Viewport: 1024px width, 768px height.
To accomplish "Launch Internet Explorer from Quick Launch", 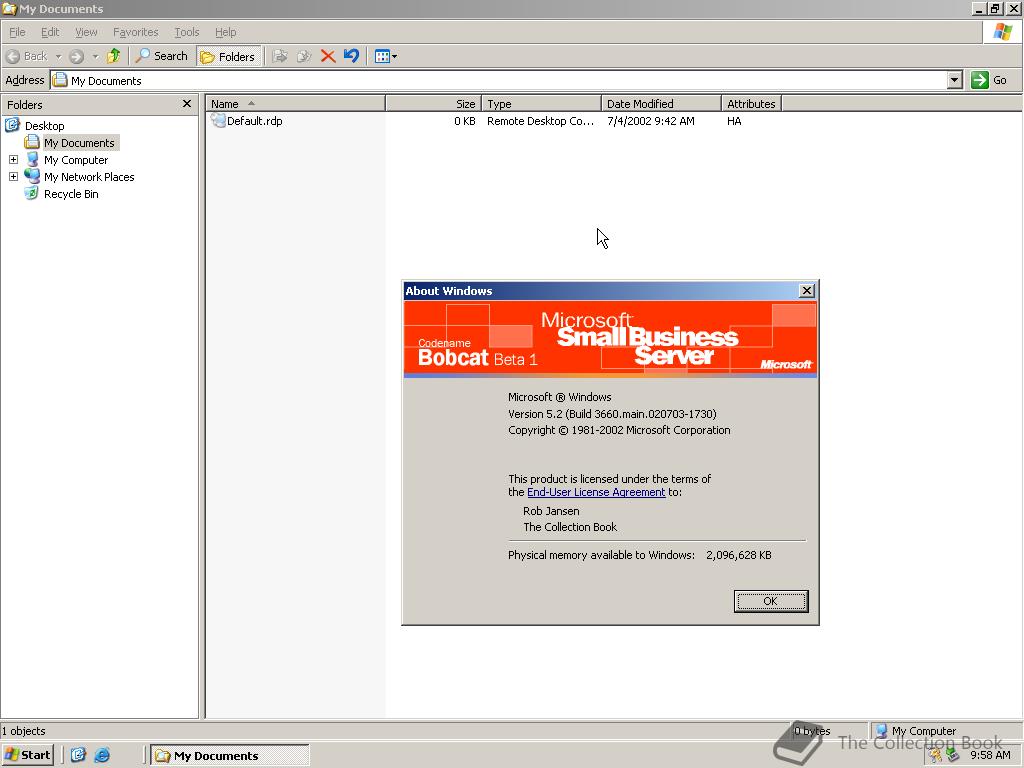I will pyautogui.click(x=102, y=755).
